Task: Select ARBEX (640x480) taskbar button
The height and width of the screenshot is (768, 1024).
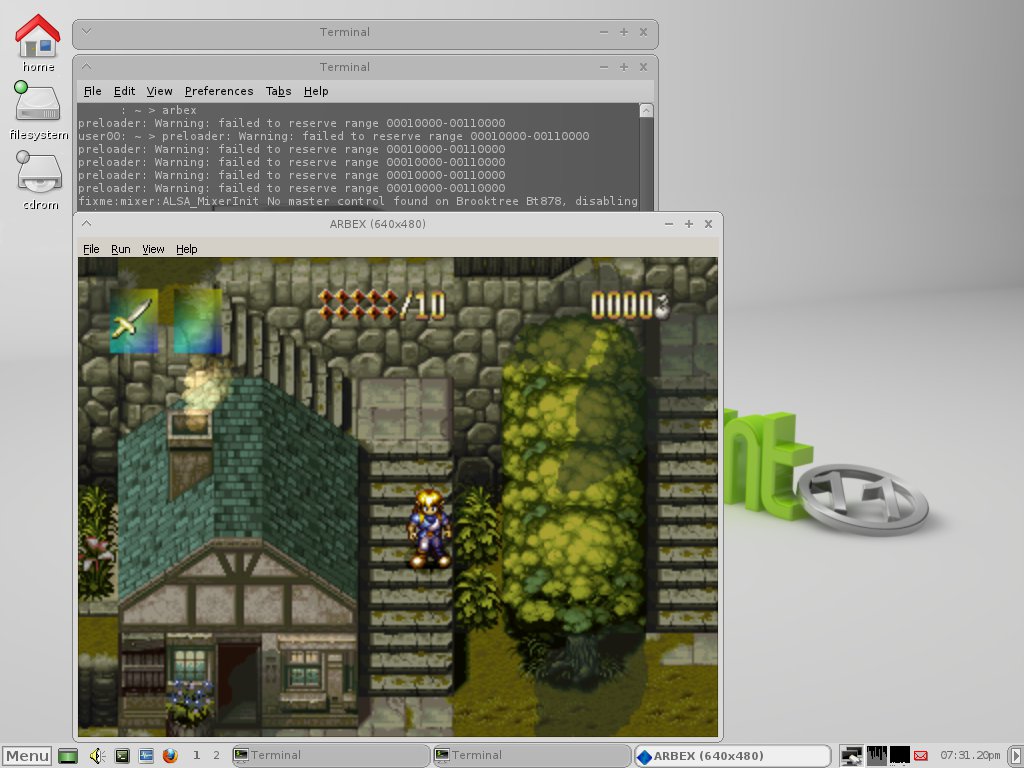Action: coord(733,756)
